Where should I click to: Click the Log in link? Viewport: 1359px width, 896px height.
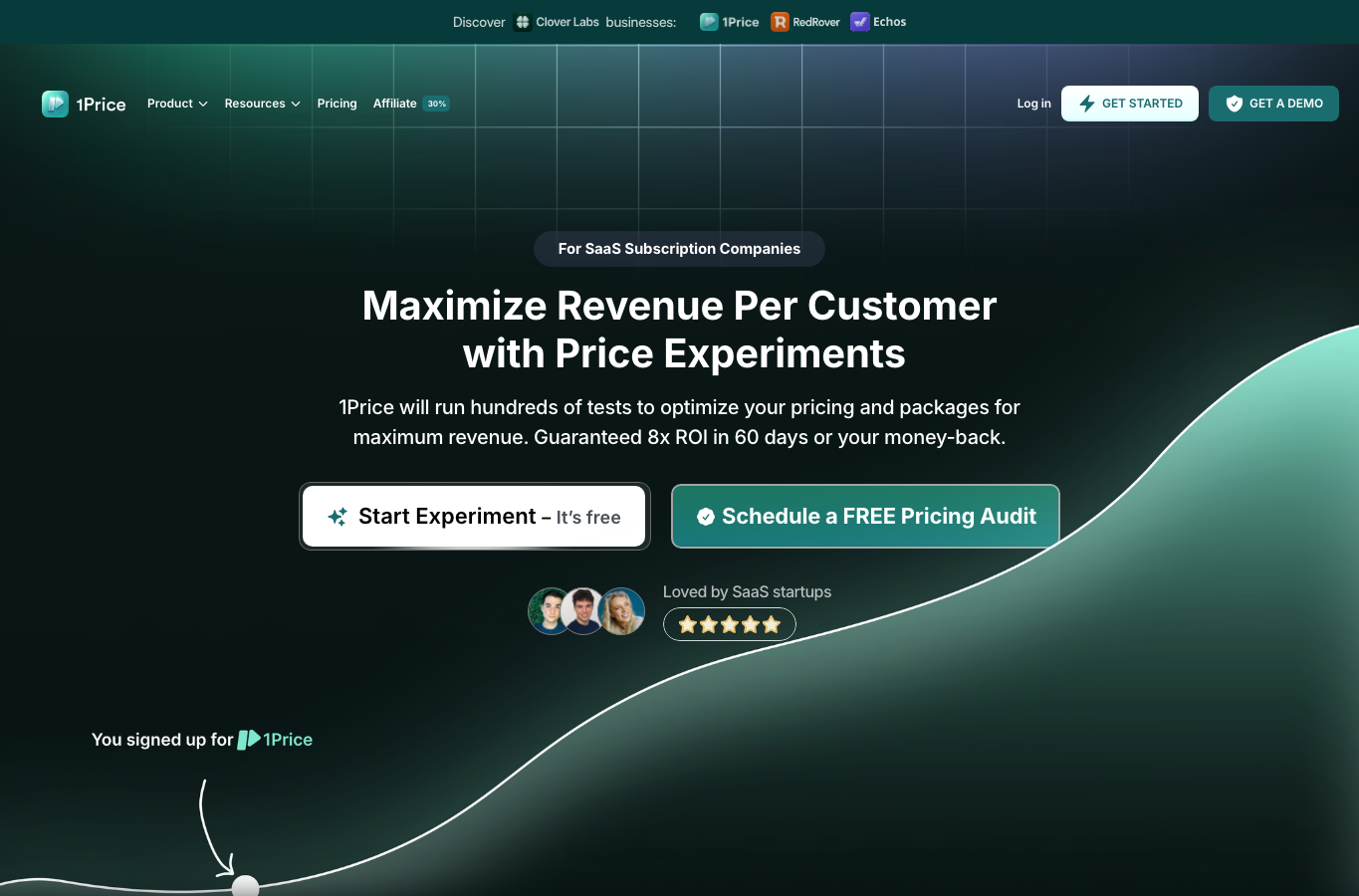pyautogui.click(x=1033, y=104)
